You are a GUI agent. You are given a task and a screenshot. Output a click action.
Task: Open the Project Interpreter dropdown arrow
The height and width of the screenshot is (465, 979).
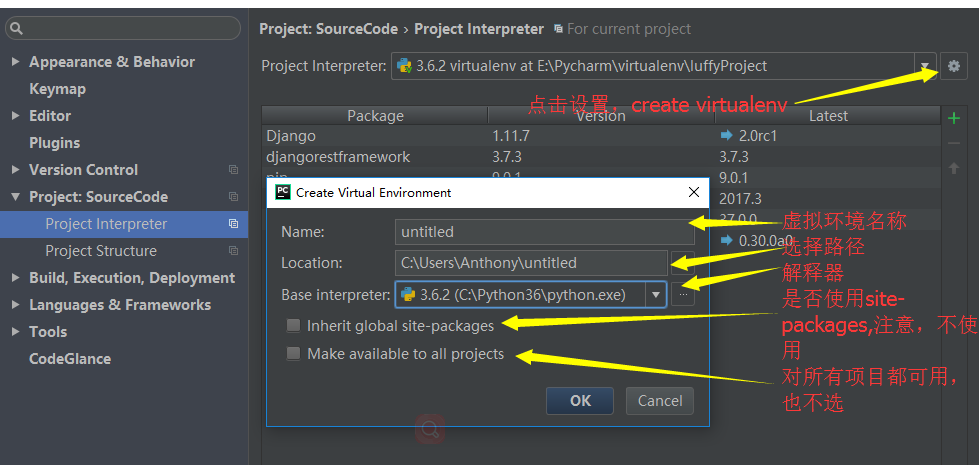[x=925, y=66]
